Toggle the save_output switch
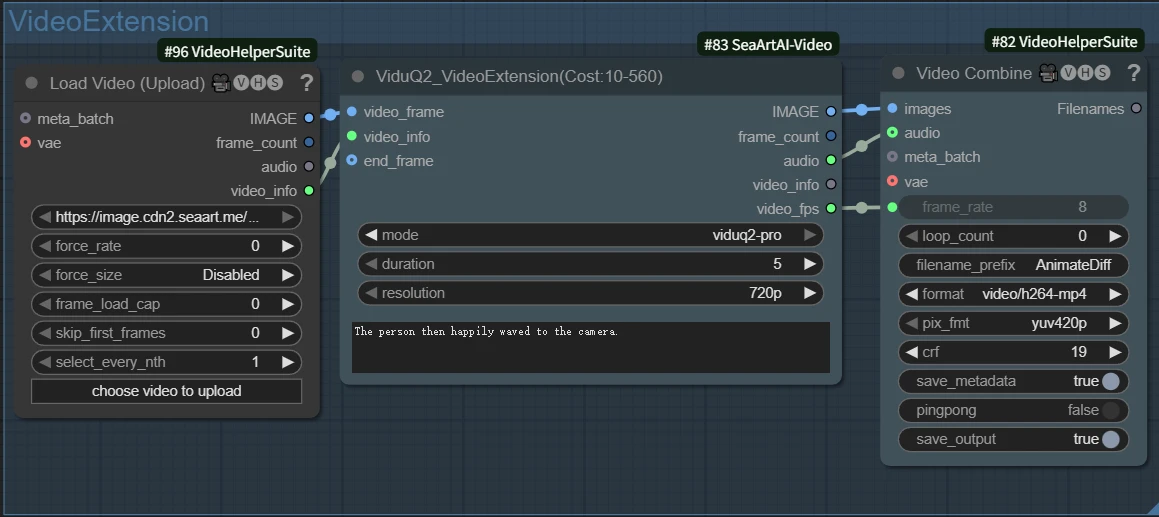Image resolution: width=1159 pixels, height=517 pixels. coord(1109,439)
